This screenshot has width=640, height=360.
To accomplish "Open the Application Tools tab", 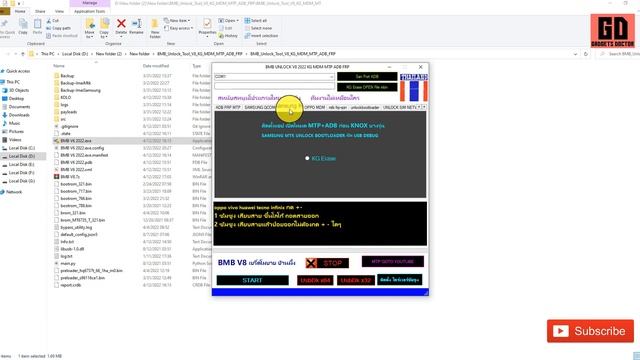I will pos(89,11).
